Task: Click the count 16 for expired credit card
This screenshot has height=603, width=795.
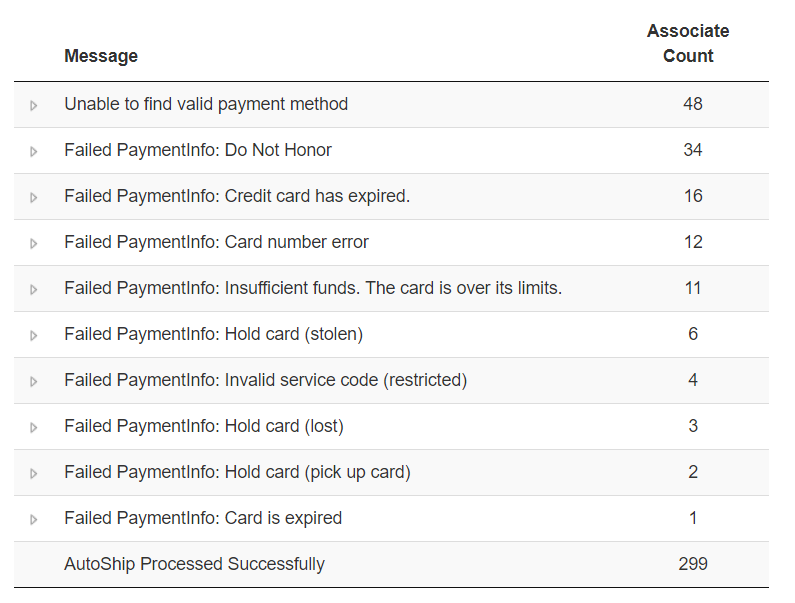Action: (x=693, y=196)
